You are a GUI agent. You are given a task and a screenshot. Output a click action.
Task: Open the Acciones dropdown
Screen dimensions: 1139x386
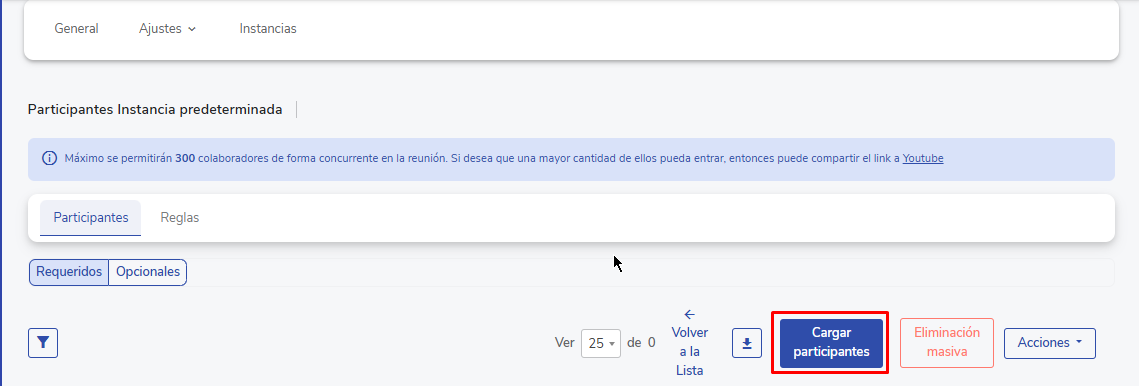coord(1050,343)
